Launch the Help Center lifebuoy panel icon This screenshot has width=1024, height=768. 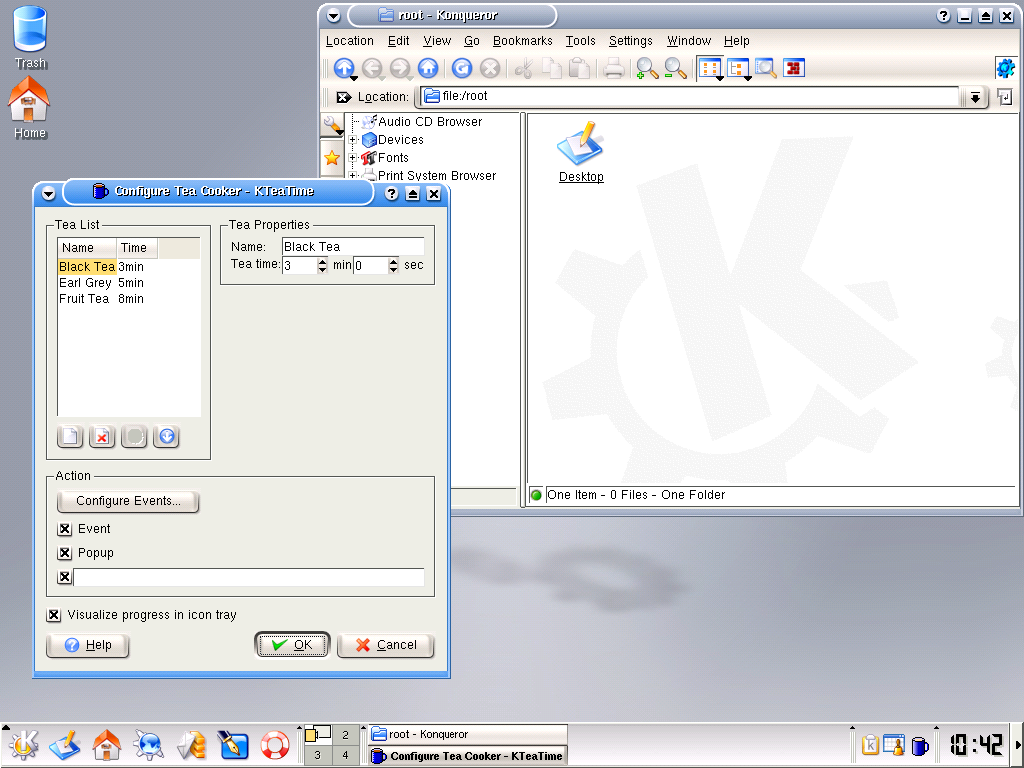(275, 744)
